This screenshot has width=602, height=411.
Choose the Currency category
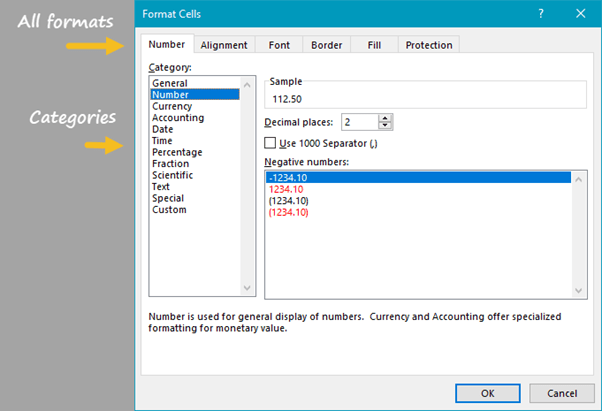(195, 106)
